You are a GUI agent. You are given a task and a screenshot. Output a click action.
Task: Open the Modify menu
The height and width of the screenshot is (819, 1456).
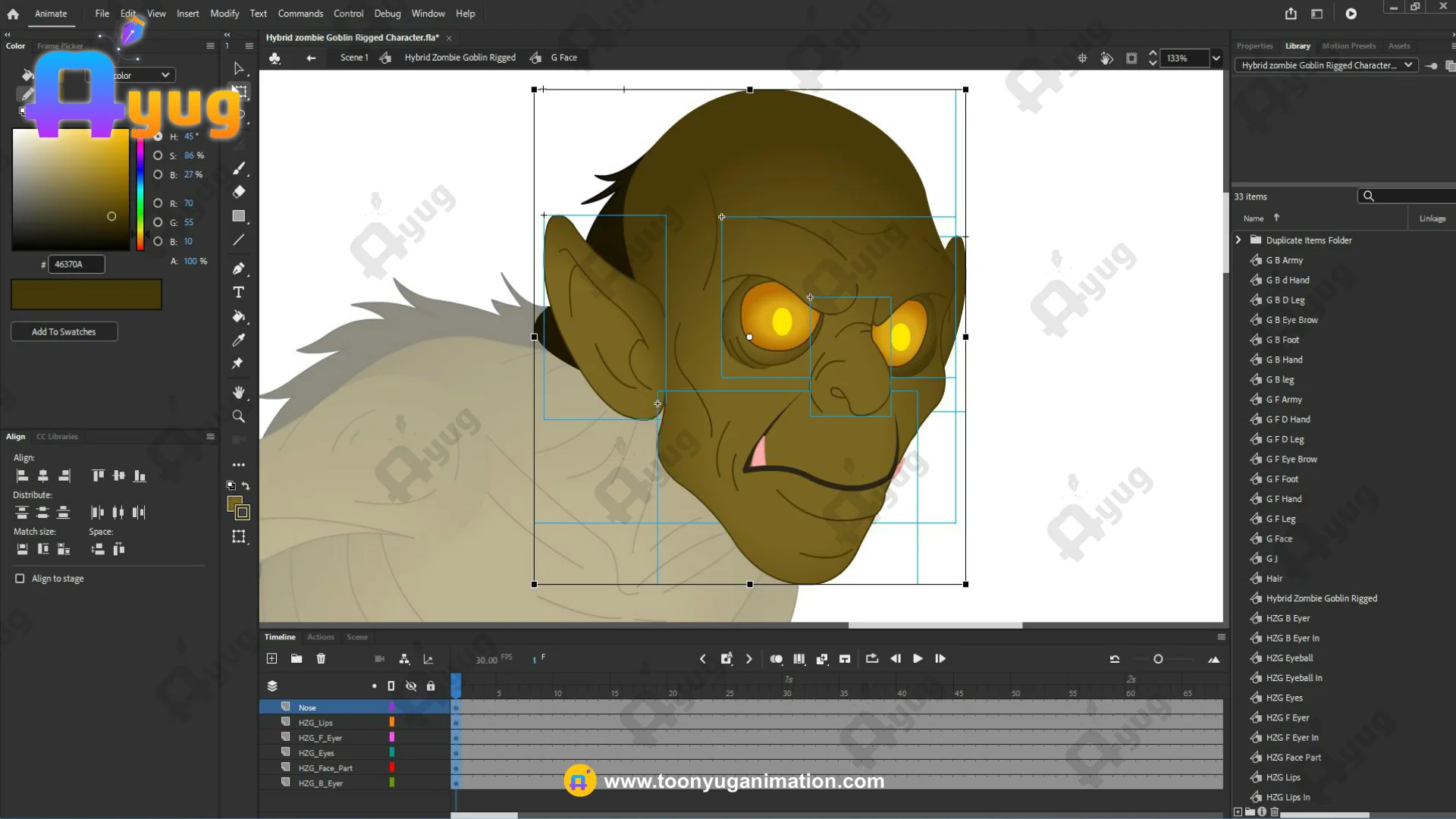224,14
